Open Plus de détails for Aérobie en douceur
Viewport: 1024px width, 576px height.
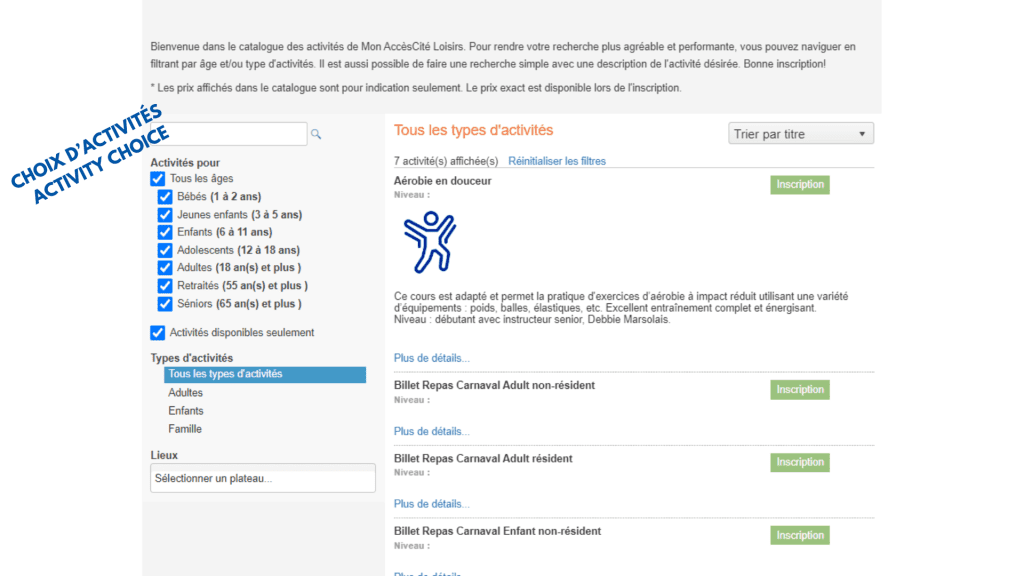tap(432, 358)
